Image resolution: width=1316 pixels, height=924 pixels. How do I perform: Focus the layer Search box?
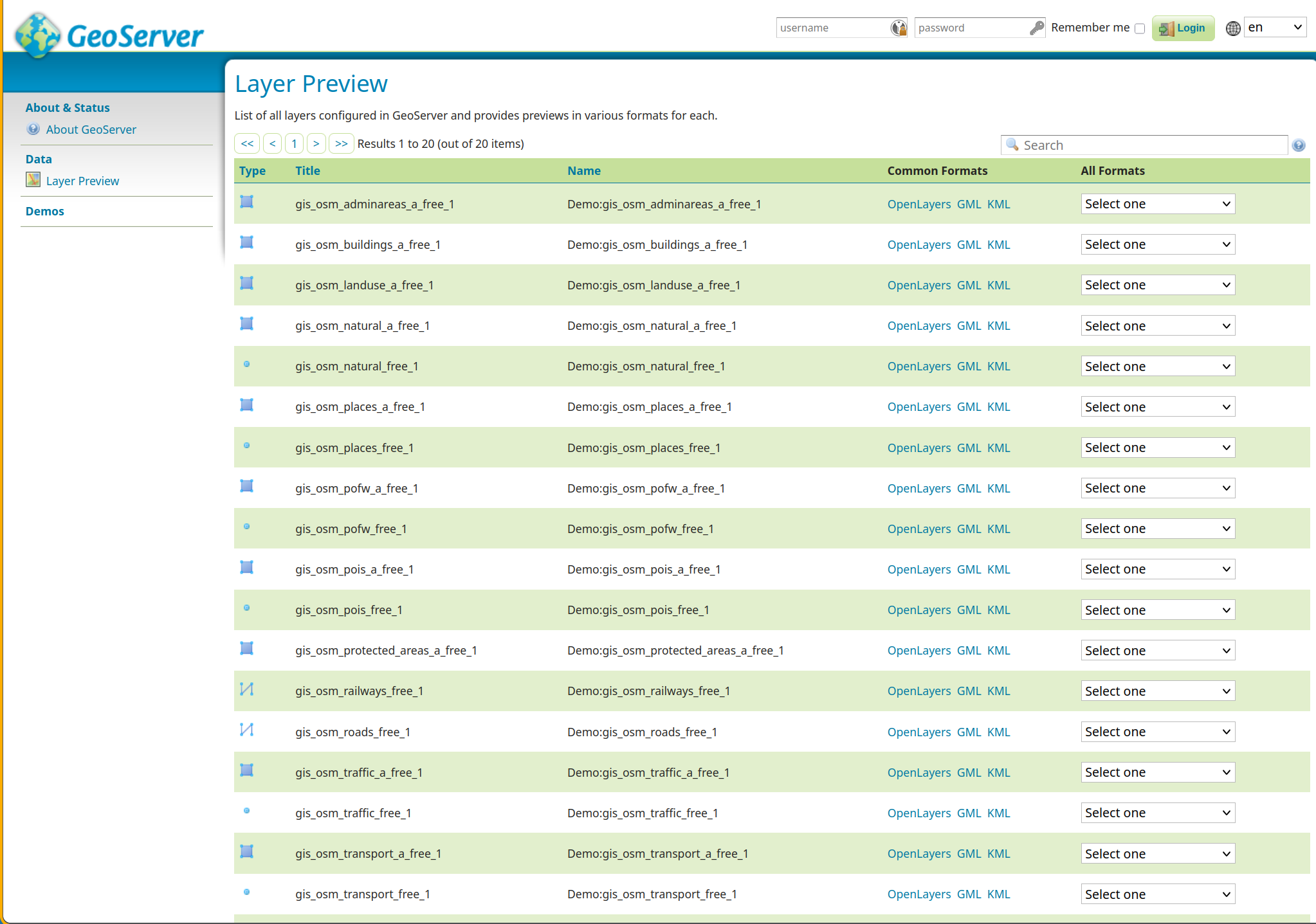(x=1144, y=145)
